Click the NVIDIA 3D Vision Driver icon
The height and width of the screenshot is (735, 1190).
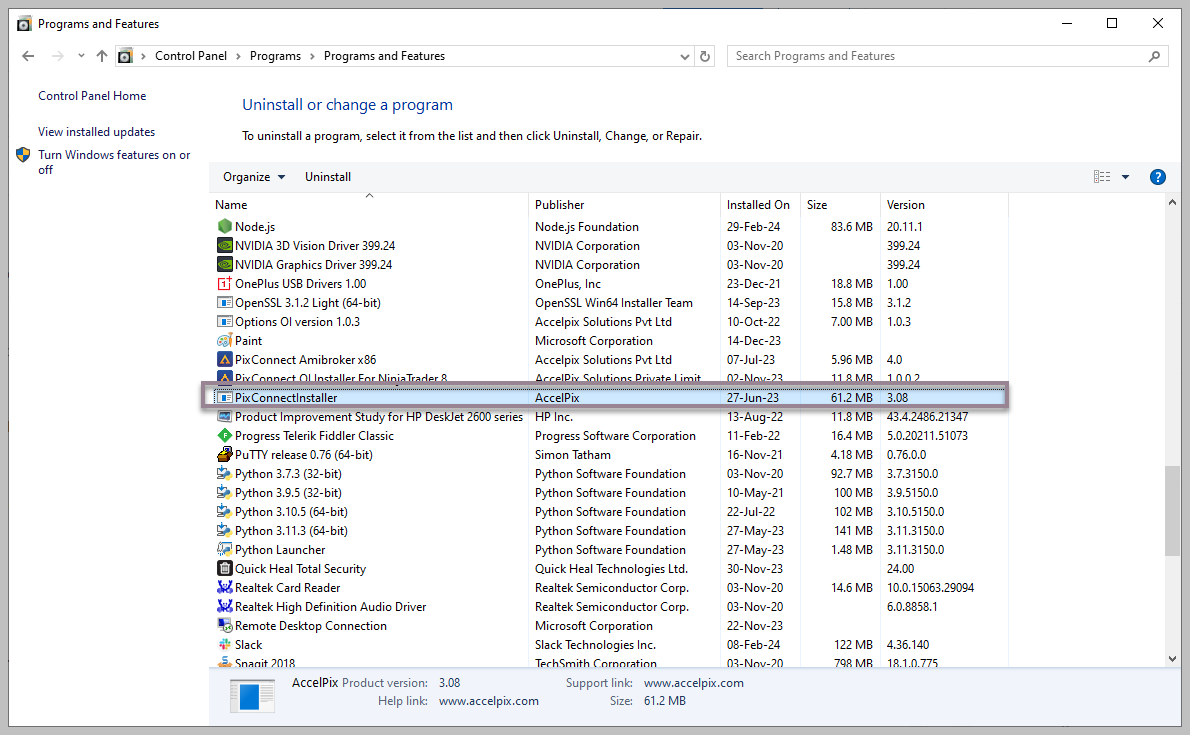click(225, 245)
